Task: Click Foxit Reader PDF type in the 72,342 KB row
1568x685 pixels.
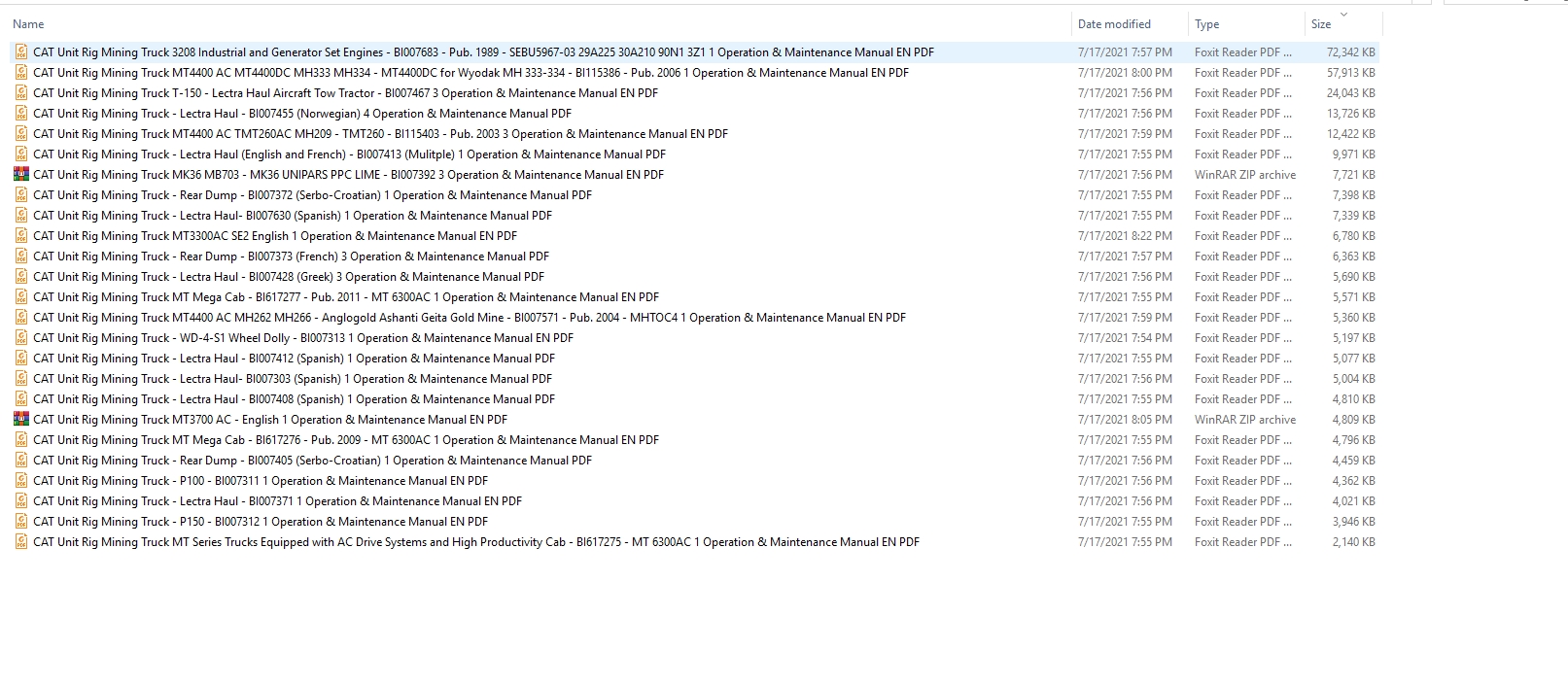Action: point(1243,52)
